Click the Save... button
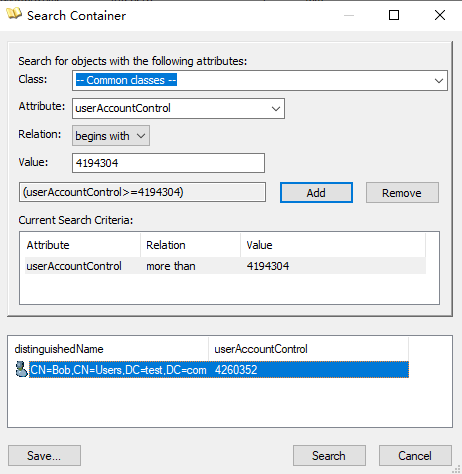The height and width of the screenshot is (474, 462). tap(44, 455)
